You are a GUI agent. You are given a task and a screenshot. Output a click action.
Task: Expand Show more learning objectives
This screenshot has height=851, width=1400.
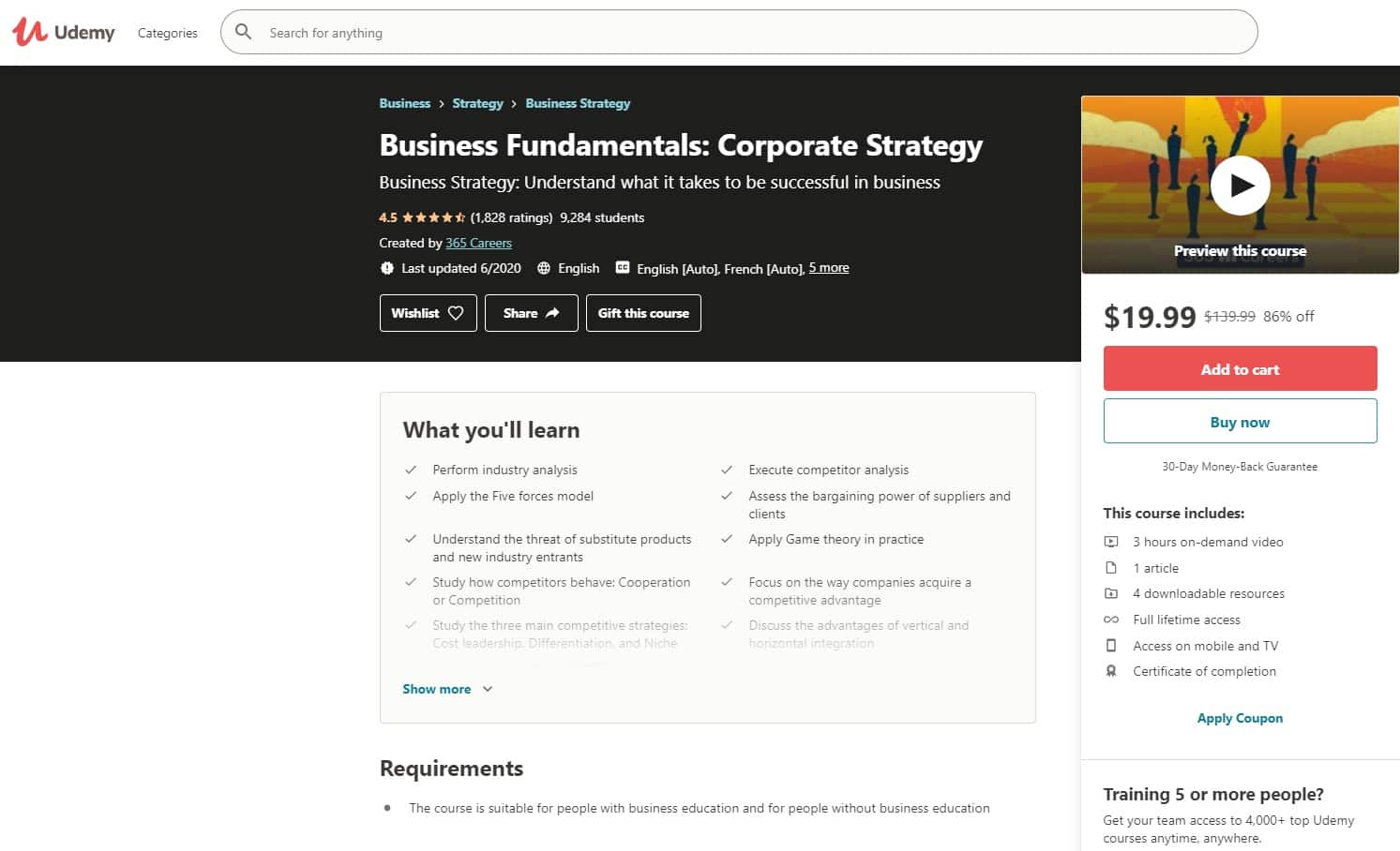[447, 689]
